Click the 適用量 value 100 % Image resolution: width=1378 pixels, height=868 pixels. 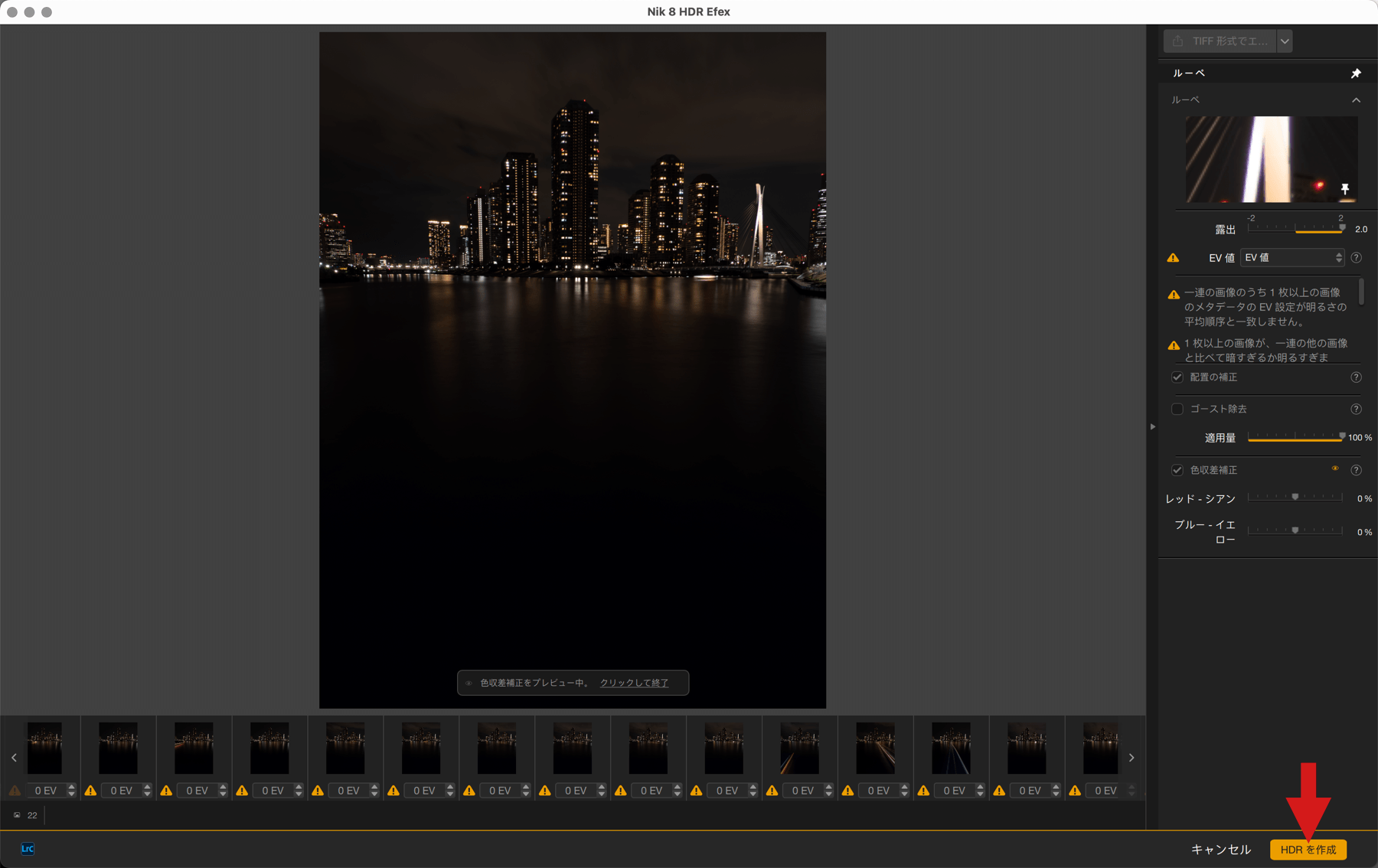click(x=1360, y=438)
